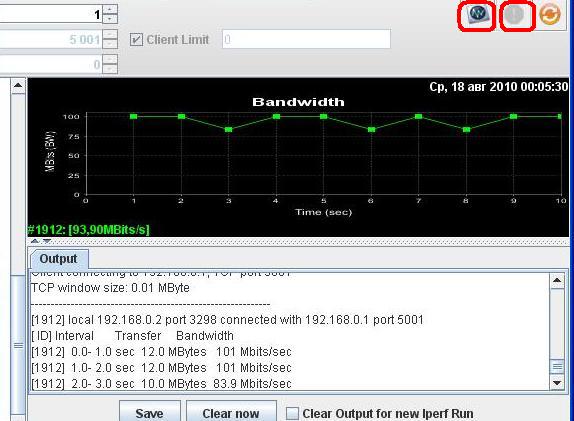Click the spinner field containing 5 001
This screenshot has width=574, height=421.
pyautogui.click(x=51, y=39)
